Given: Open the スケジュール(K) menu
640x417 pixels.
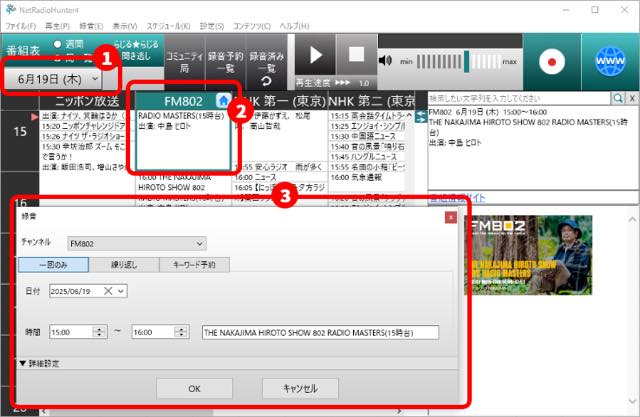Looking at the screenshot, I should point(168,26).
